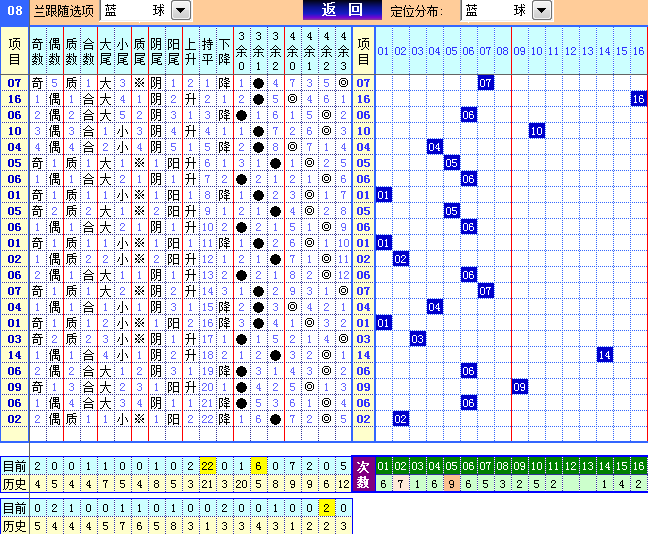
Task: Select the 质尾 column header
Action: tap(140, 51)
